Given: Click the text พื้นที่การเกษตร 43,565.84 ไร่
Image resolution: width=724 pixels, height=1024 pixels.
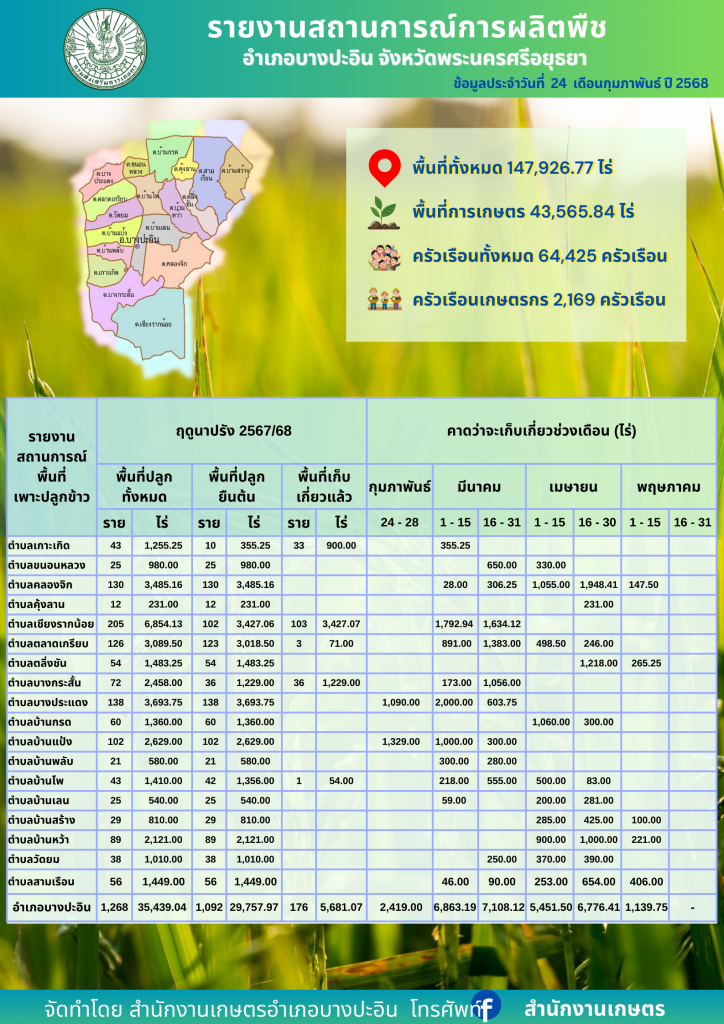Looking at the screenshot, I should pos(524,212).
